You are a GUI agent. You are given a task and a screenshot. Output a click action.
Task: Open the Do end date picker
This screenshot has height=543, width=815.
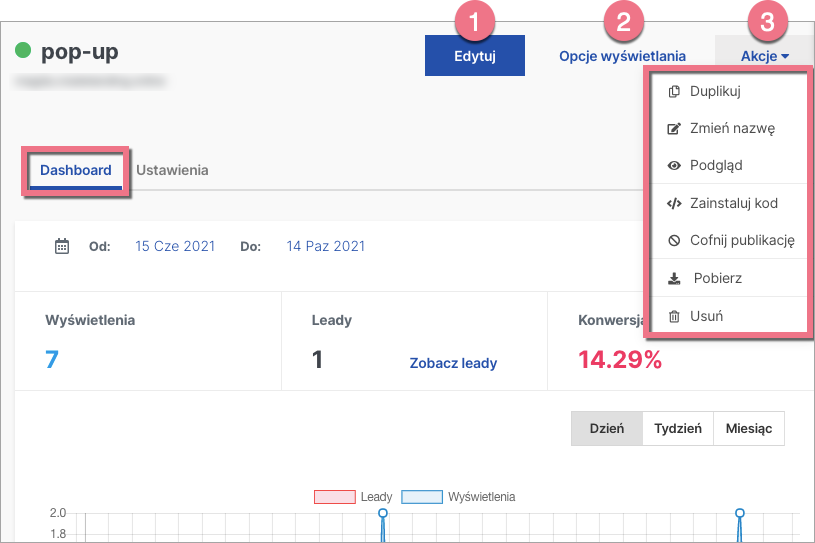point(325,246)
